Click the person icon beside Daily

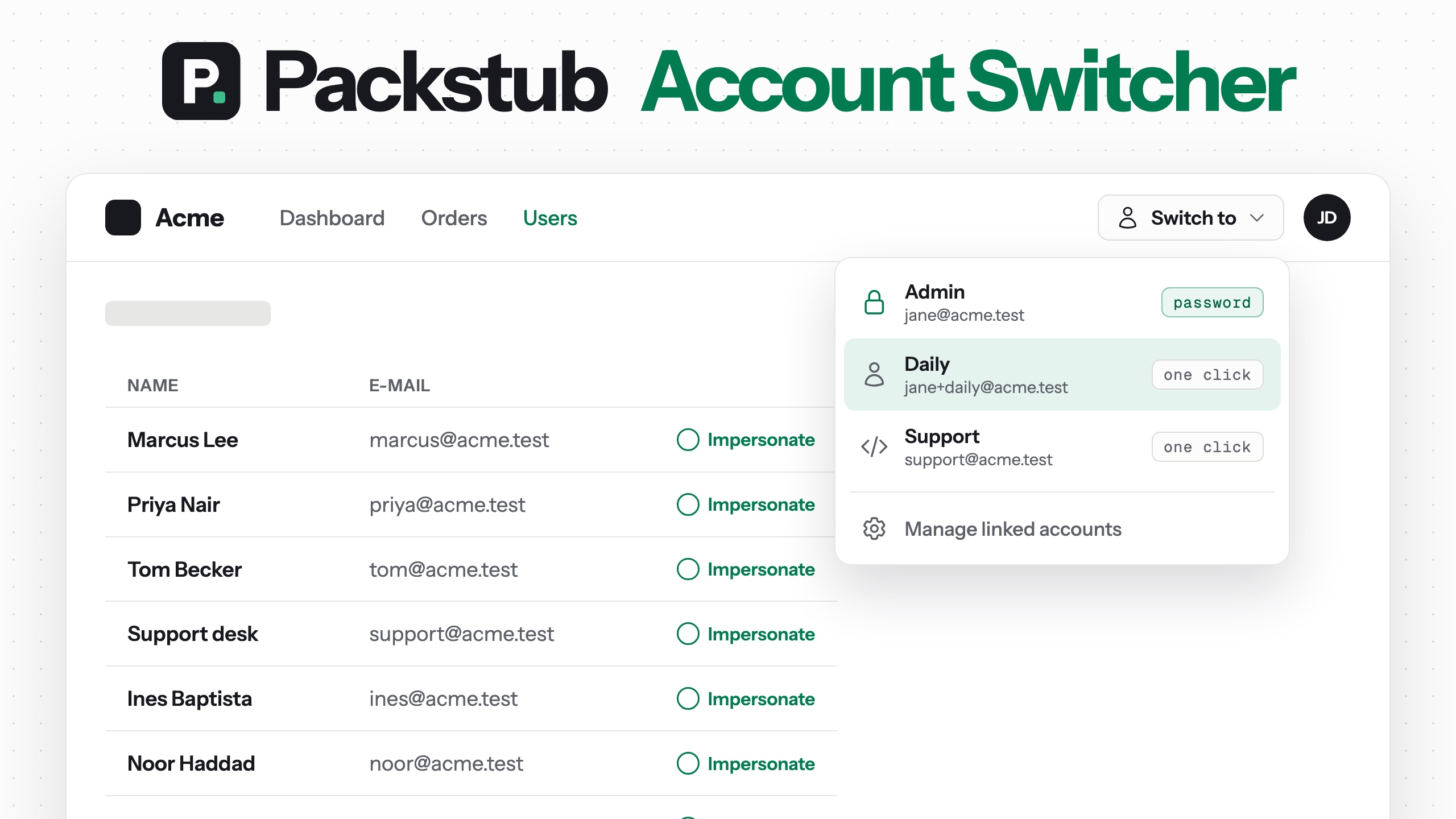(x=874, y=374)
